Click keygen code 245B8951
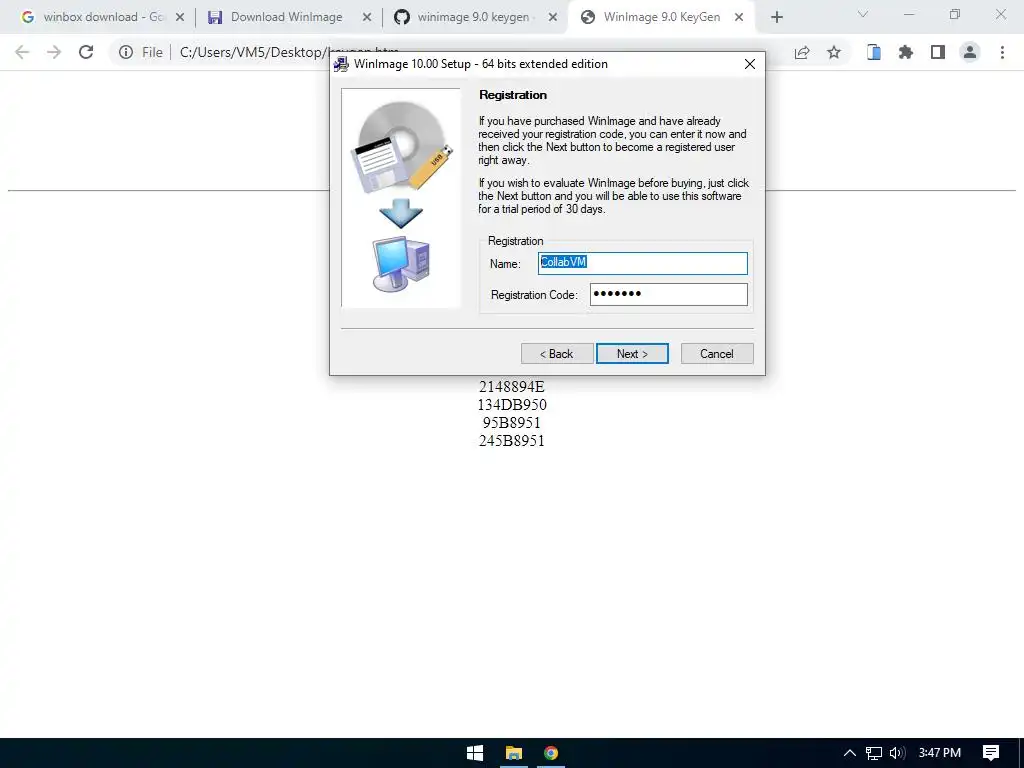This screenshot has width=1024, height=768. 511,441
